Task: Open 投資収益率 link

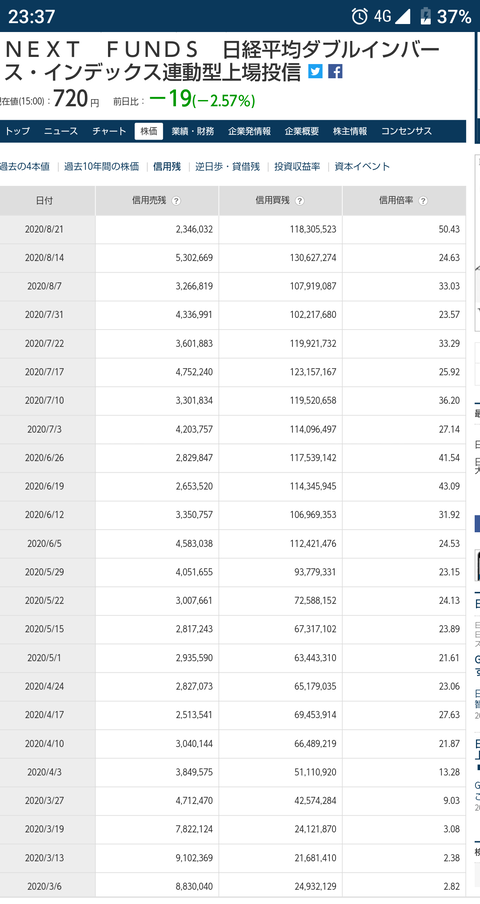Action: (x=297, y=167)
